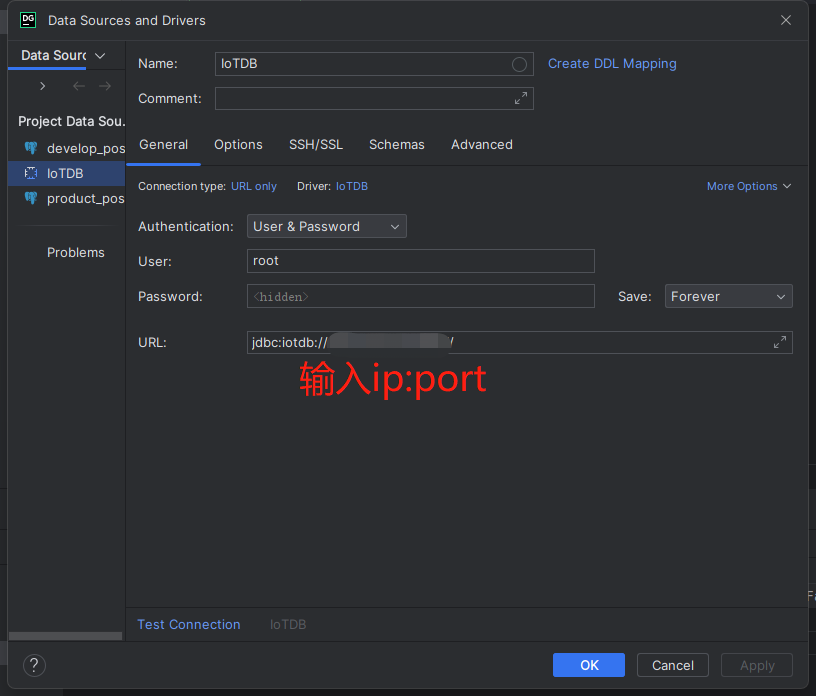The height and width of the screenshot is (696, 816).
Task: Click the Apply button
Action: [x=757, y=665]
